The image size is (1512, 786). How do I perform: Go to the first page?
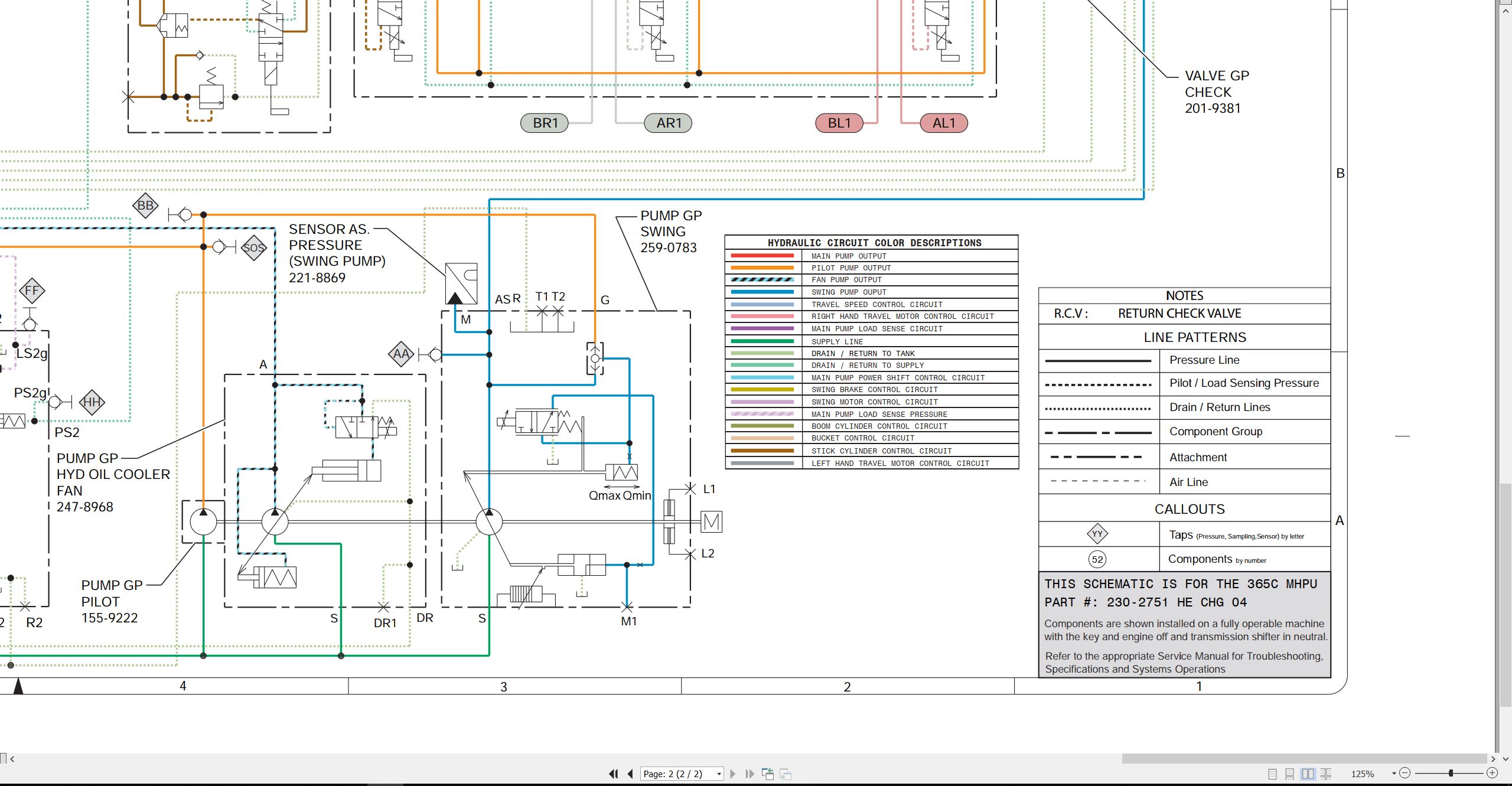614,774
